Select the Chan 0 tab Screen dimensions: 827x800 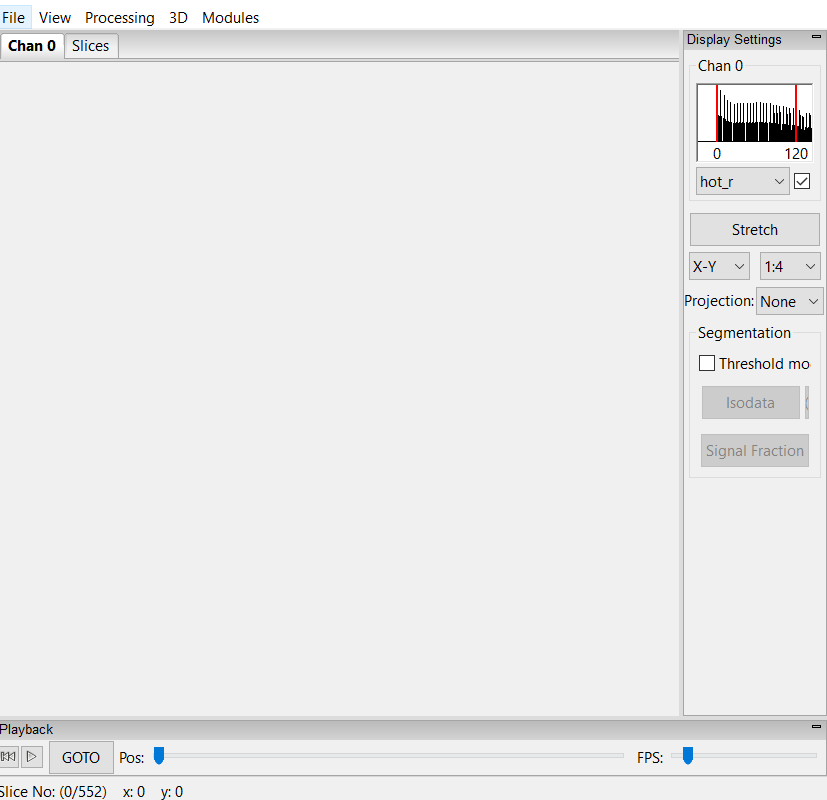pyautogui.click(x=32, y=46)
